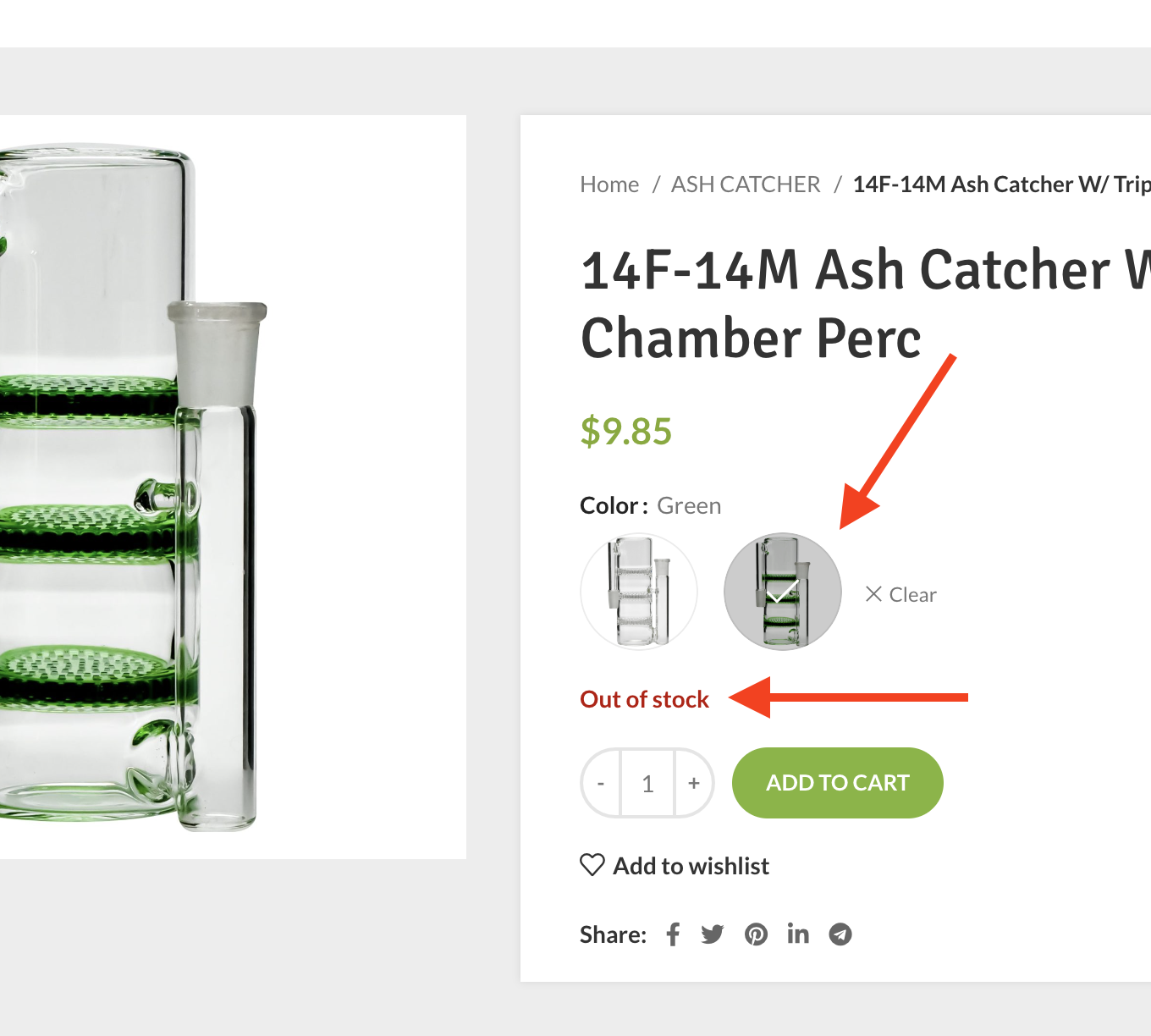This screenshot has width=1151, height=1036.
Task: Increase quantity with plus button
Action: coord(694,783)
